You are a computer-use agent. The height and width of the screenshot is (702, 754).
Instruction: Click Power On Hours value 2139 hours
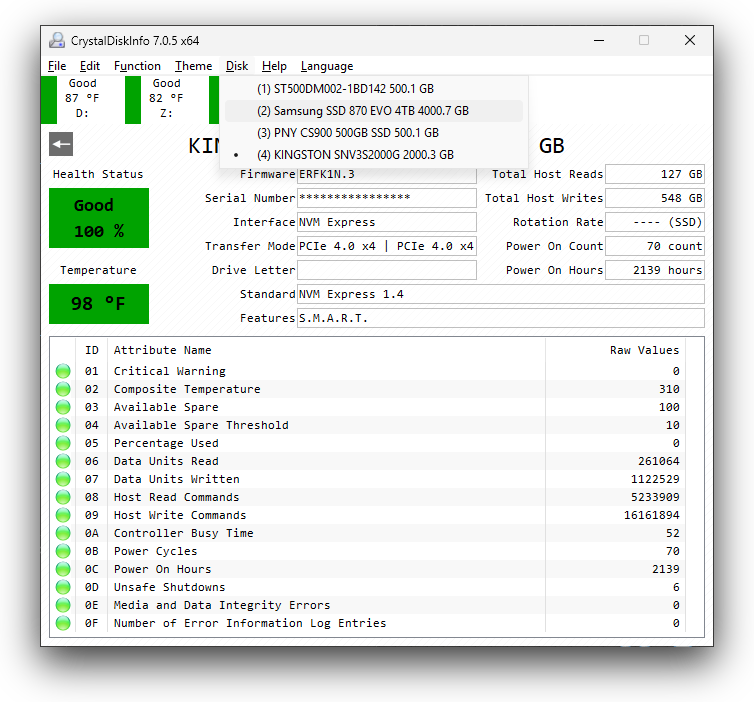tap(655, 270)
